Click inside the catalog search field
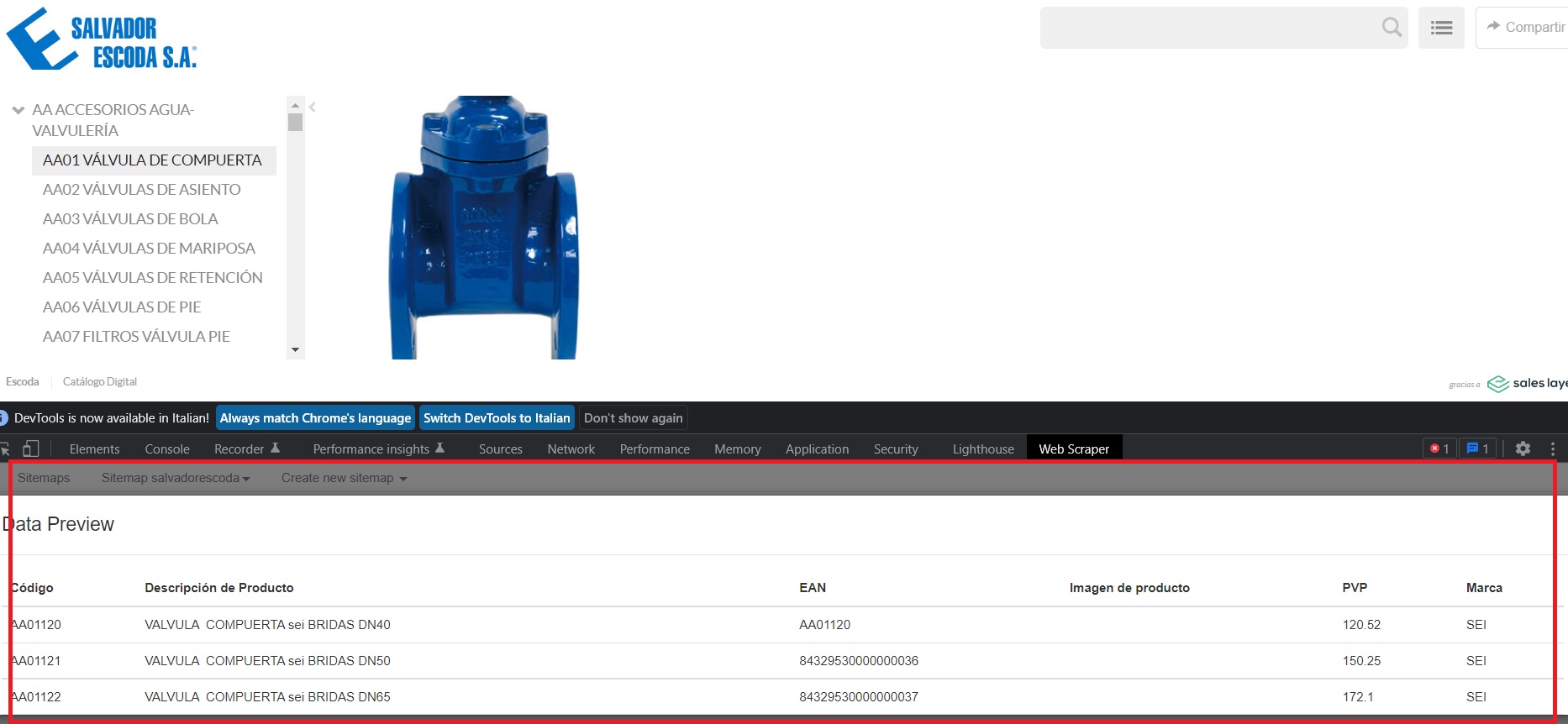The height and width of the screenshot is (724, 1568). point(1208,28)
